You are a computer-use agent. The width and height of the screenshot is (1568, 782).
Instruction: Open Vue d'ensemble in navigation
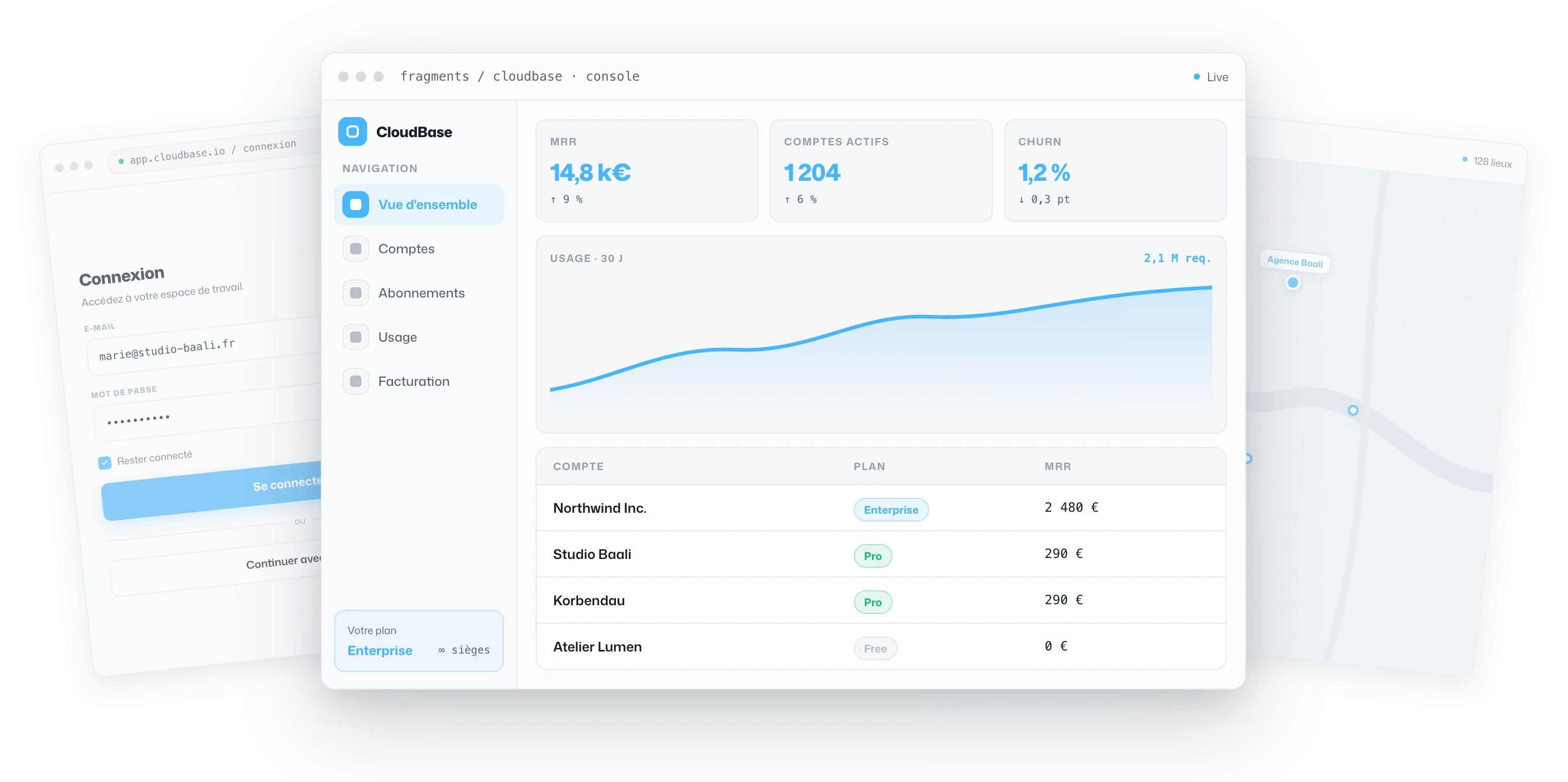419,204
